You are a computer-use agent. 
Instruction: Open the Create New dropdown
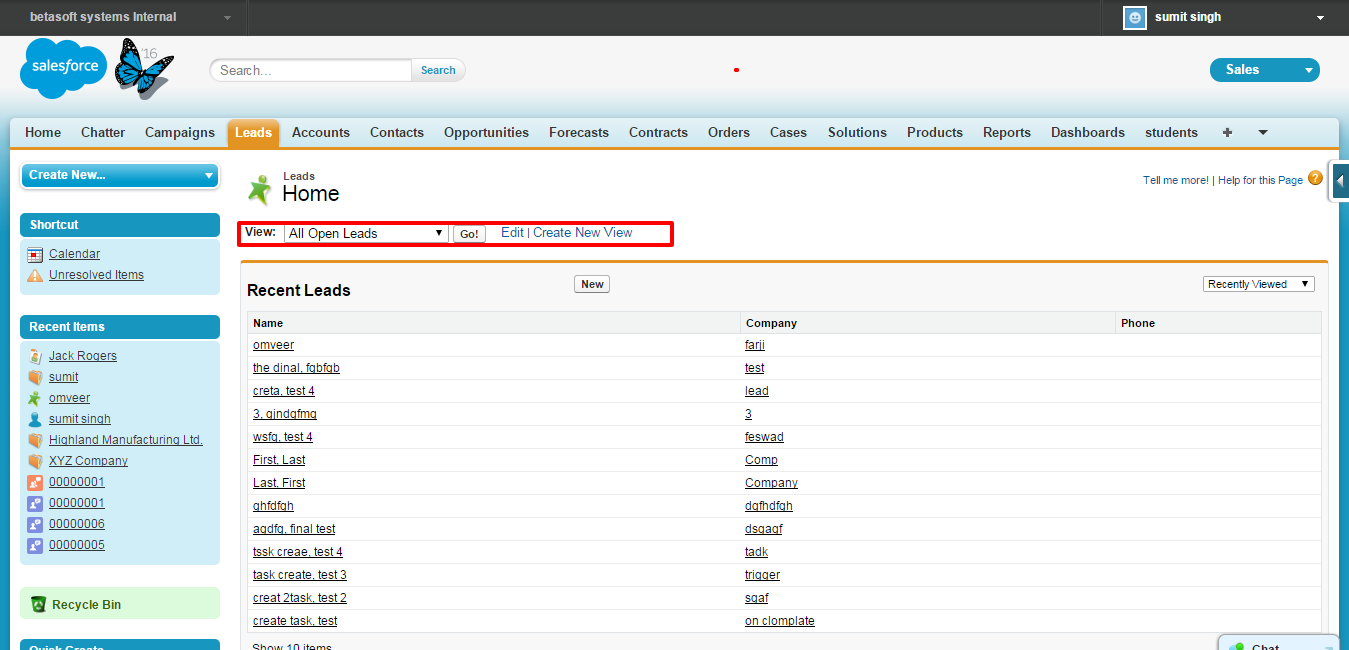119,175
